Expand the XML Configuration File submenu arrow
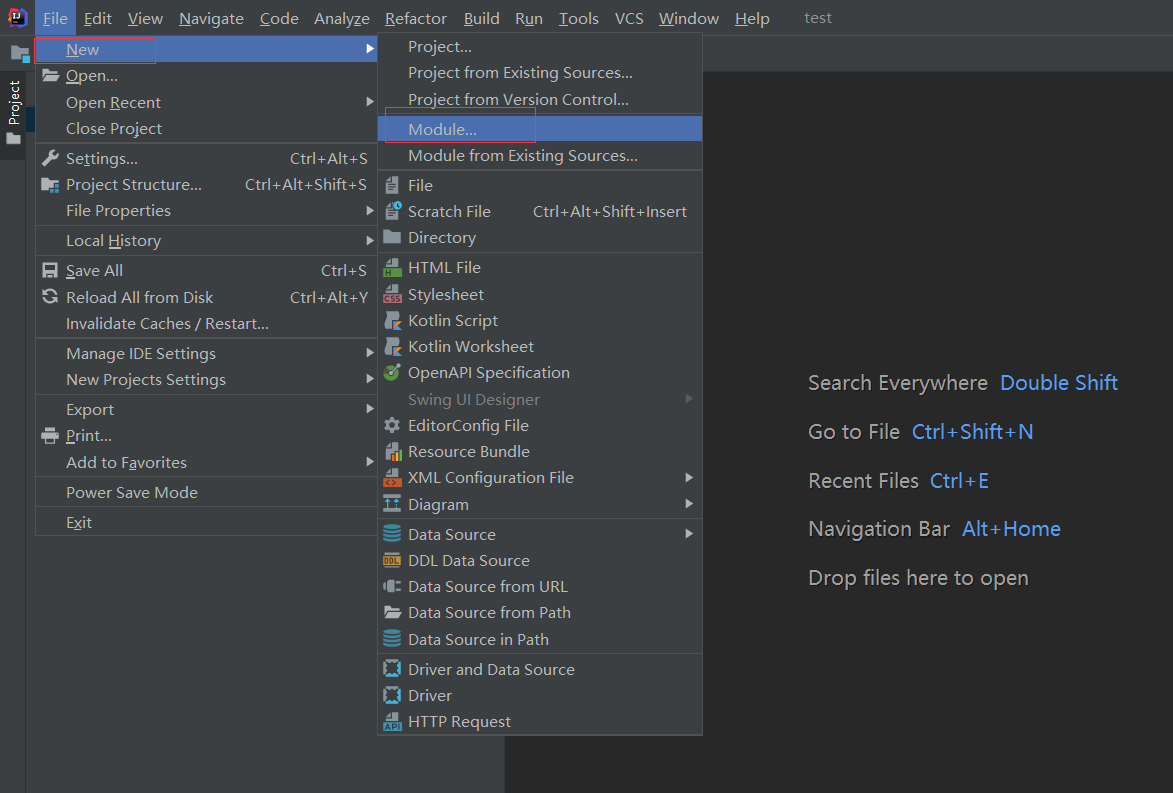 689,478
